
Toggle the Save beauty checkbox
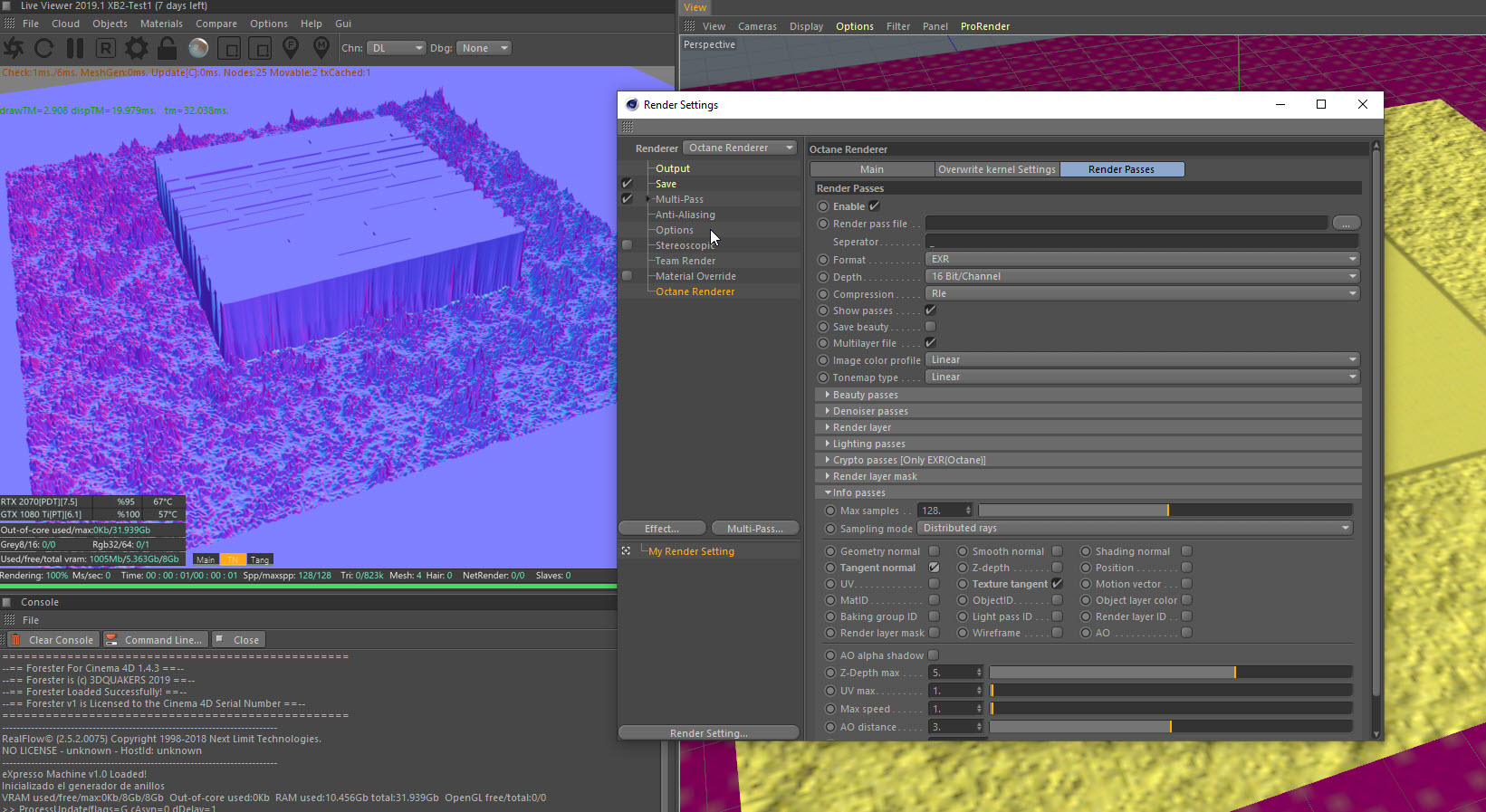[x=930, y=327]
